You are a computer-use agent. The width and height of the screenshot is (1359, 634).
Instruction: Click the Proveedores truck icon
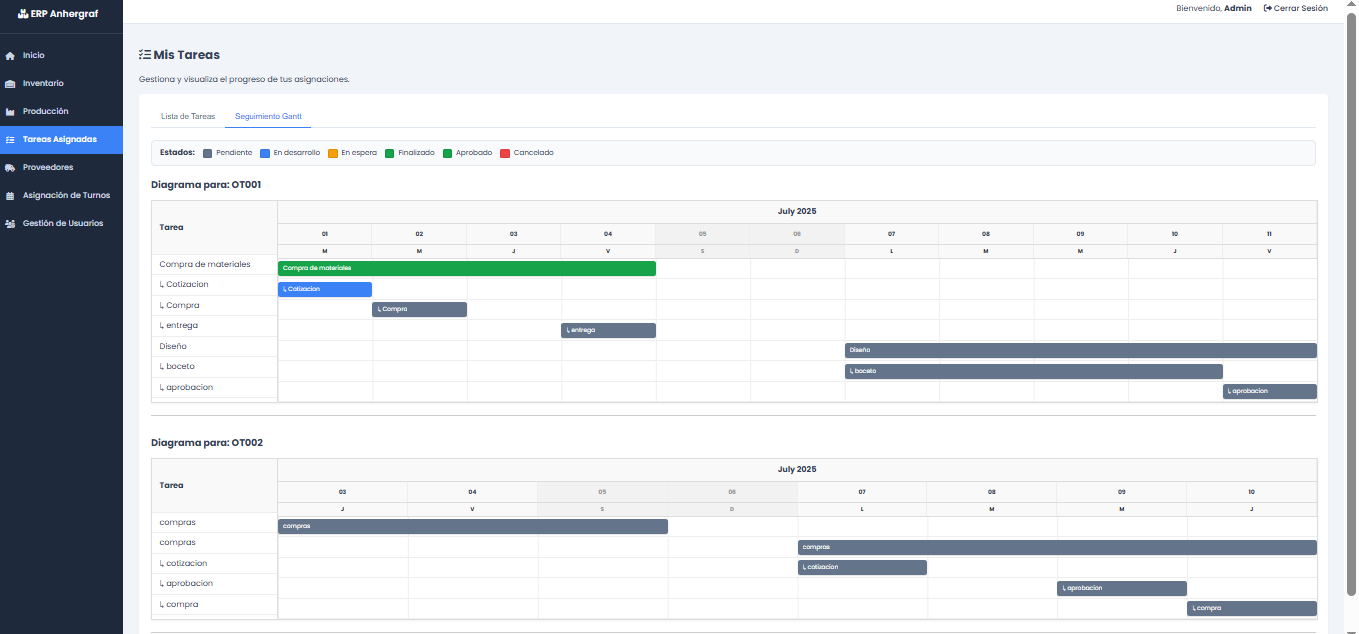(x=10, y=168)
